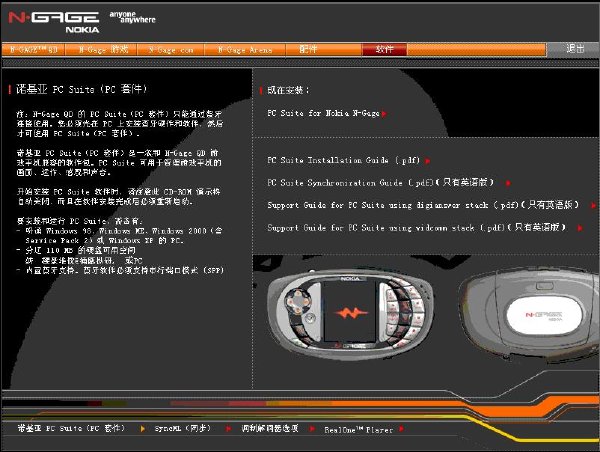Open the N-Gage.com tab

click(171, 50)
